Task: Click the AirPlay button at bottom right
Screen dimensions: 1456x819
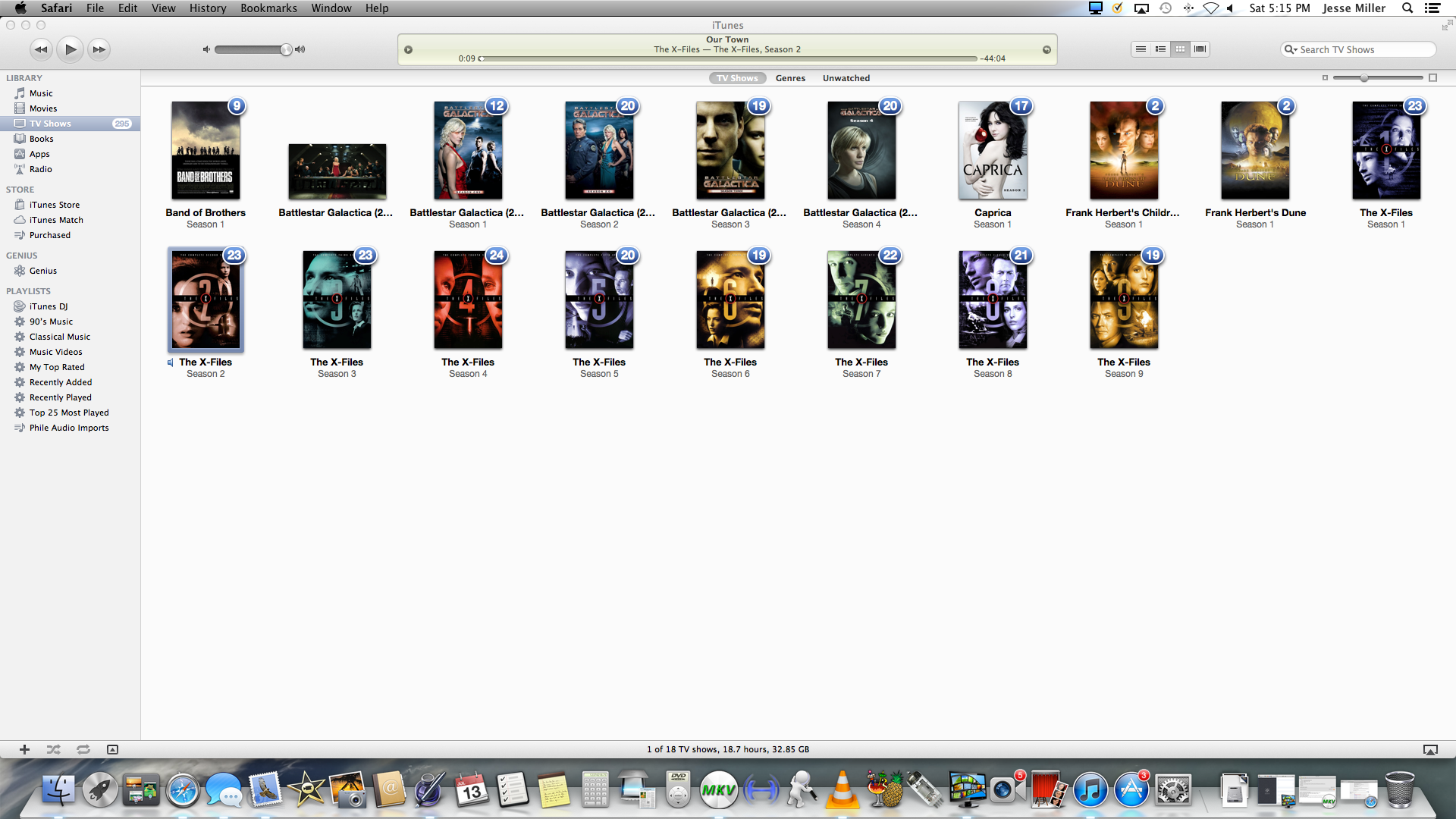Action: 1430,749
